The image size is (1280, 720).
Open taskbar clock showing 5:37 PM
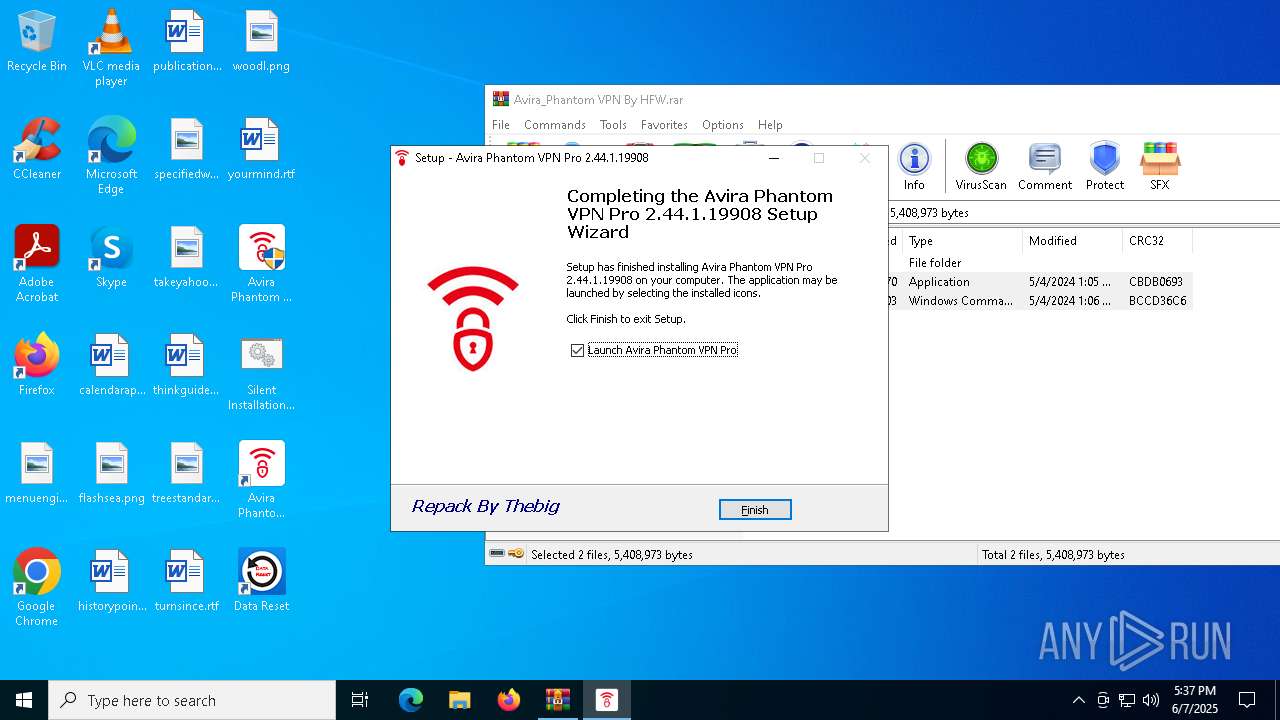(x=1195, y=700)
